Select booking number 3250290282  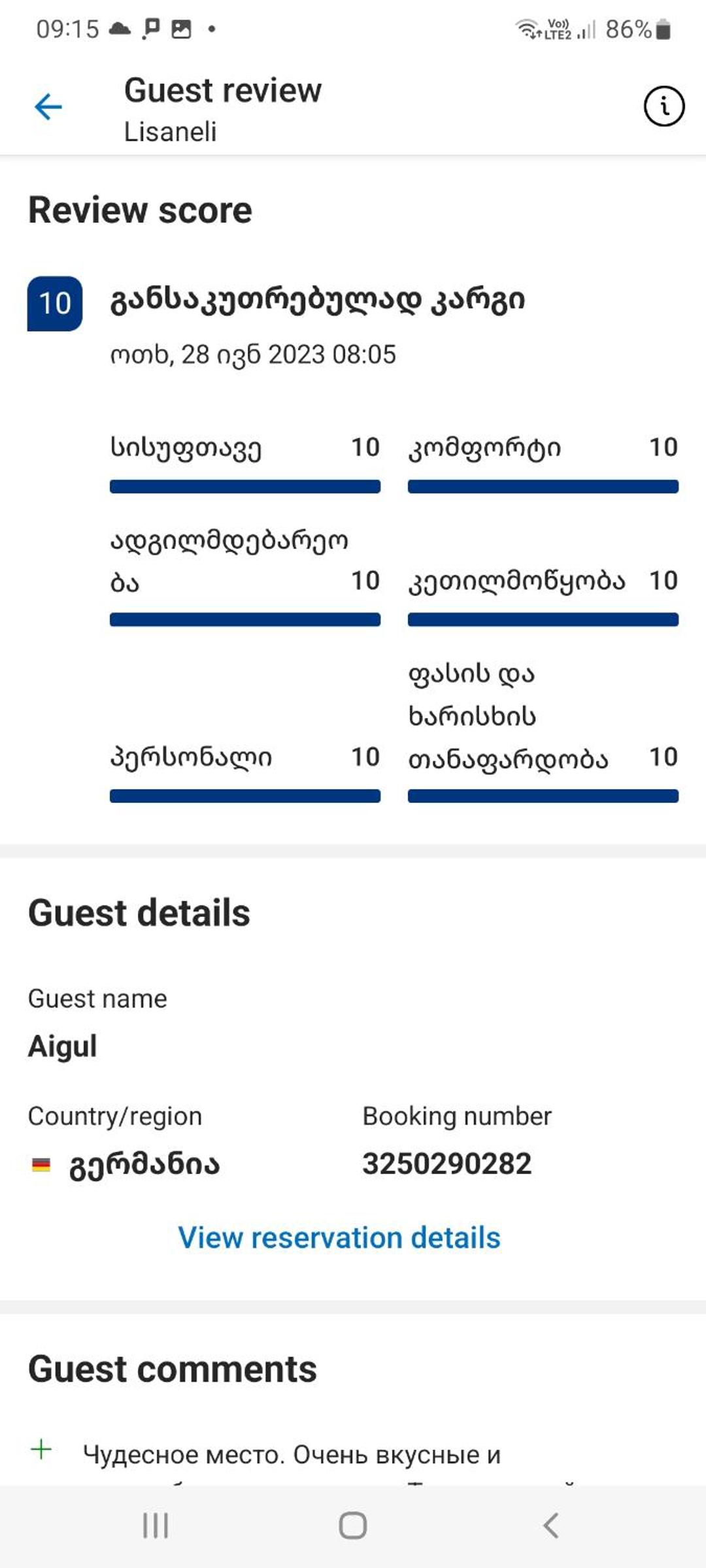[x=447, y=1164]
